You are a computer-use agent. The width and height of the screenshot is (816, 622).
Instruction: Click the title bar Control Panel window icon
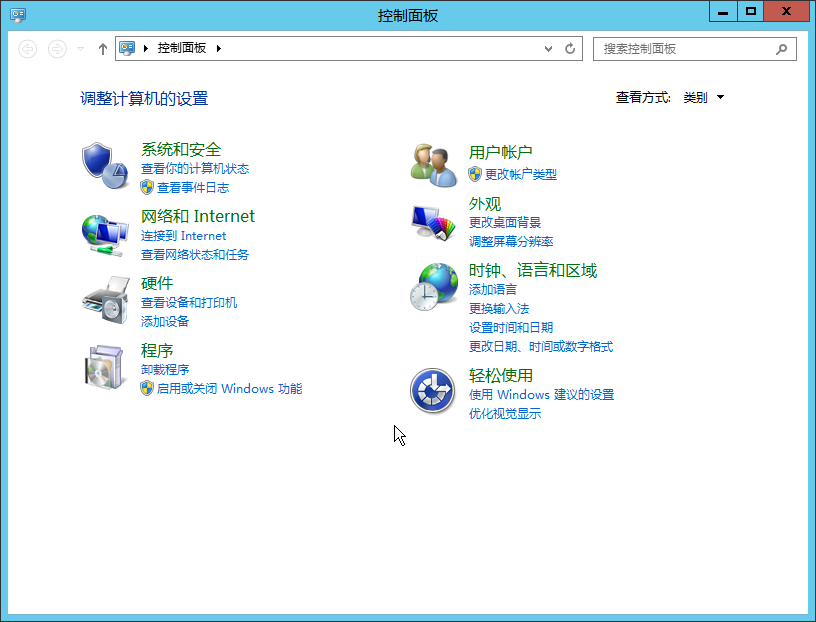(x=18, y=15)
